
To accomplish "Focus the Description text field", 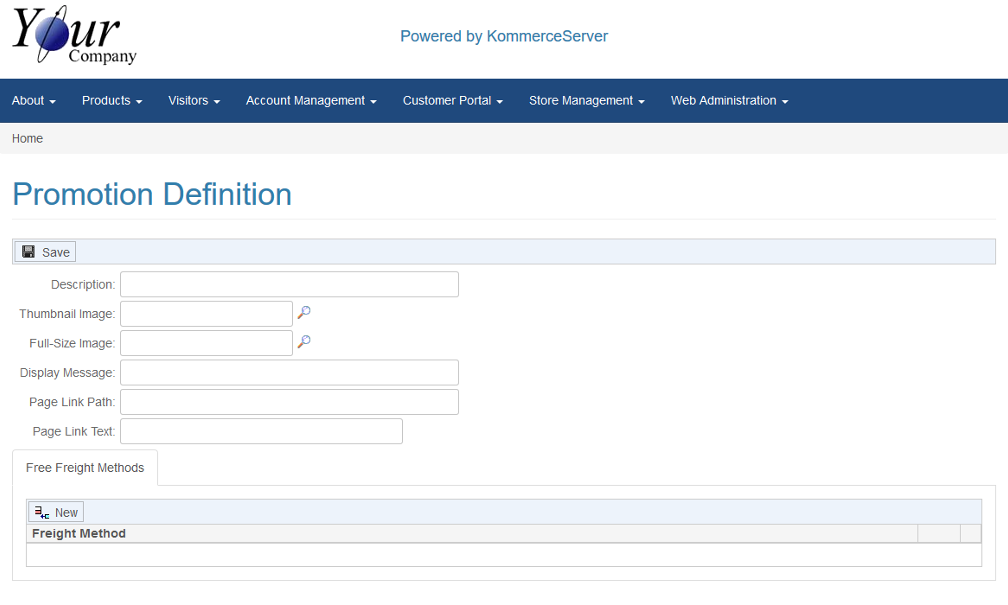I will [x=289, y=284].
